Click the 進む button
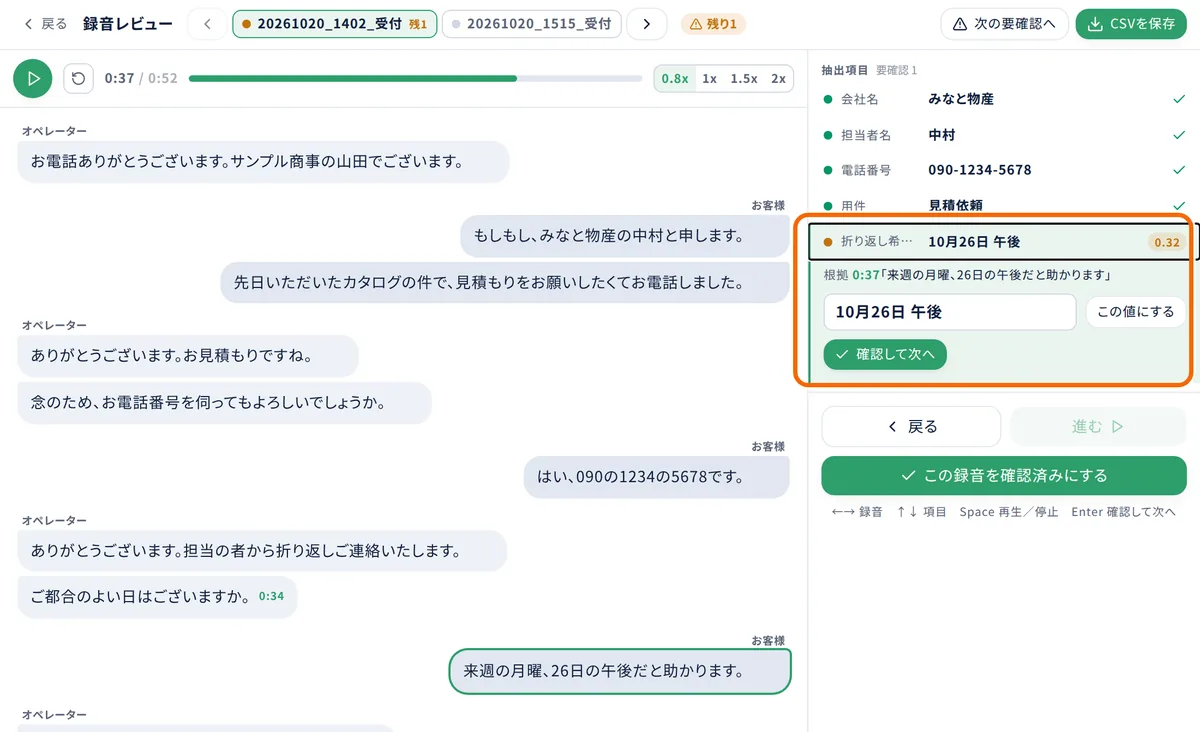Image resolution: width=1200 pixels, height=732 pixels. [1098, 427]
